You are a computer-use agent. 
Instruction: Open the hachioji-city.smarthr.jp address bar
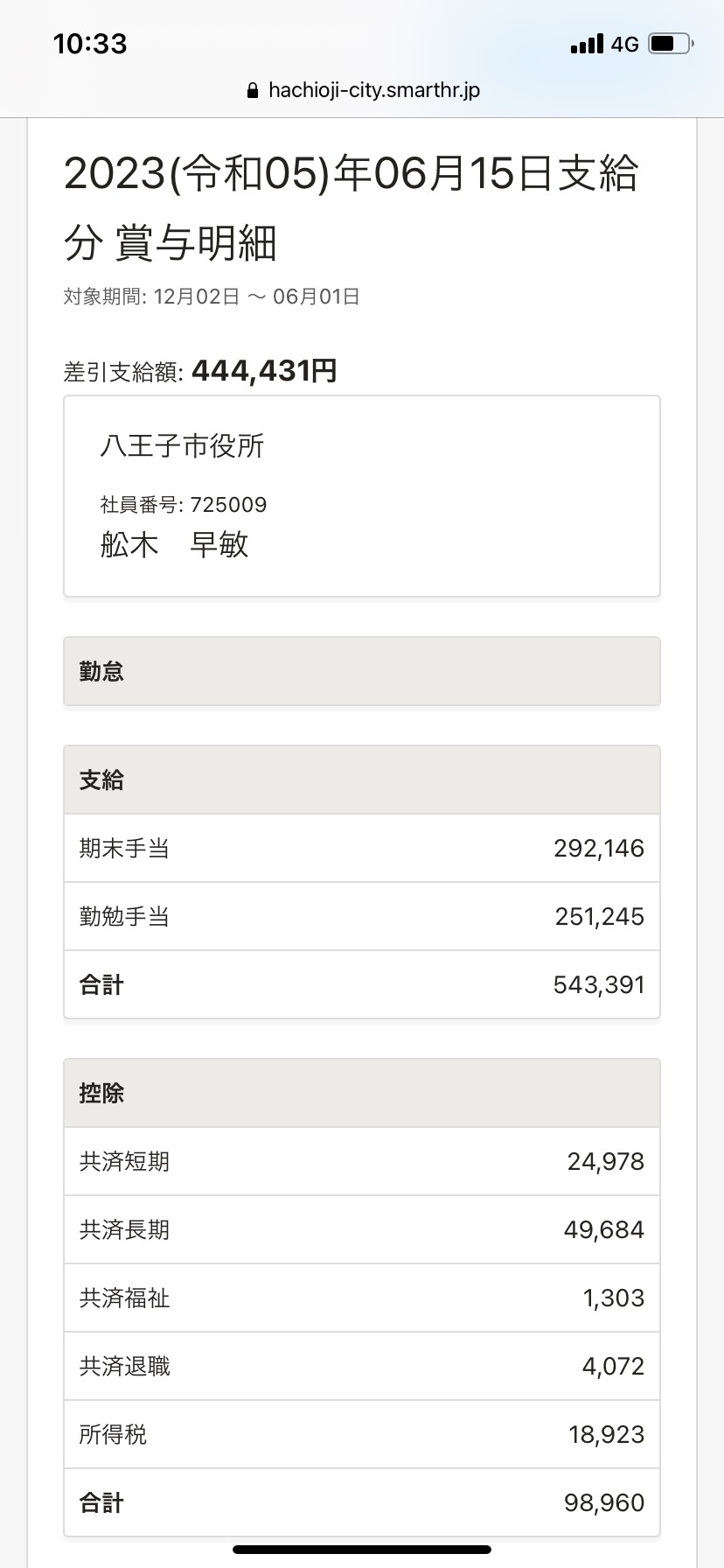click(362, 90)
